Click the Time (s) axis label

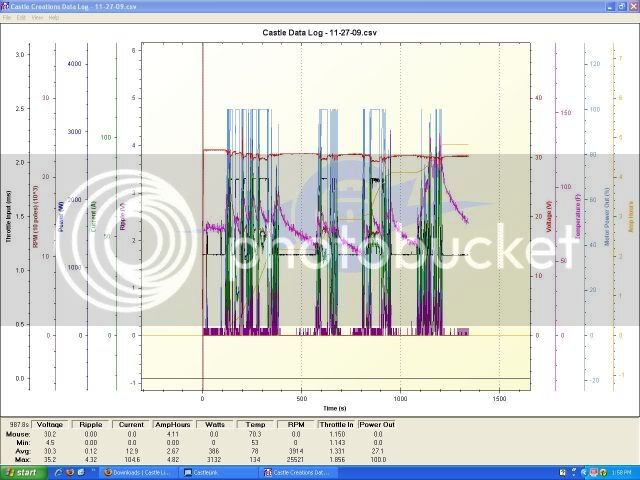[x=335, y=408]
